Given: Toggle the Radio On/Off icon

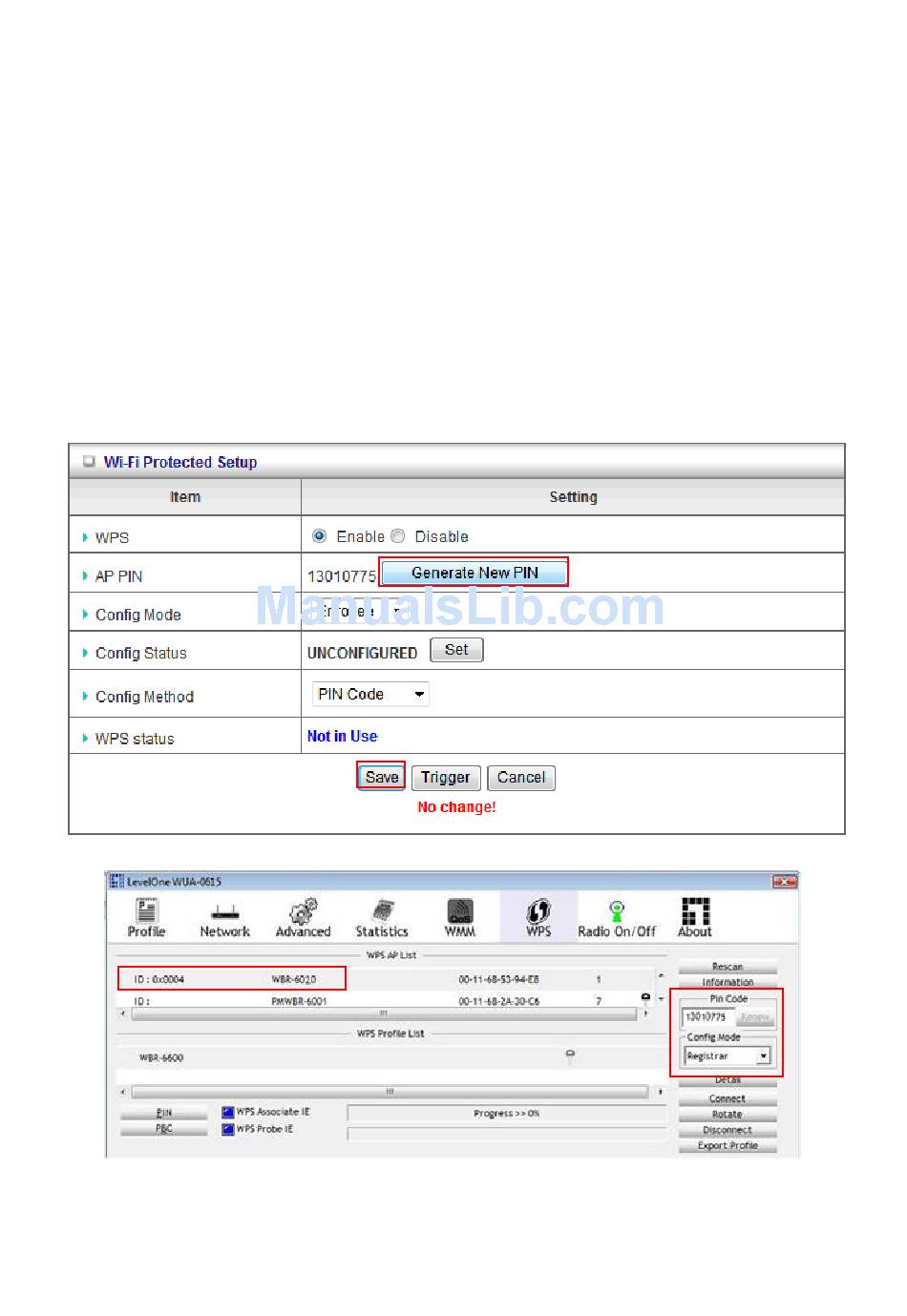Looking at the screenshot, I should 617,911.
